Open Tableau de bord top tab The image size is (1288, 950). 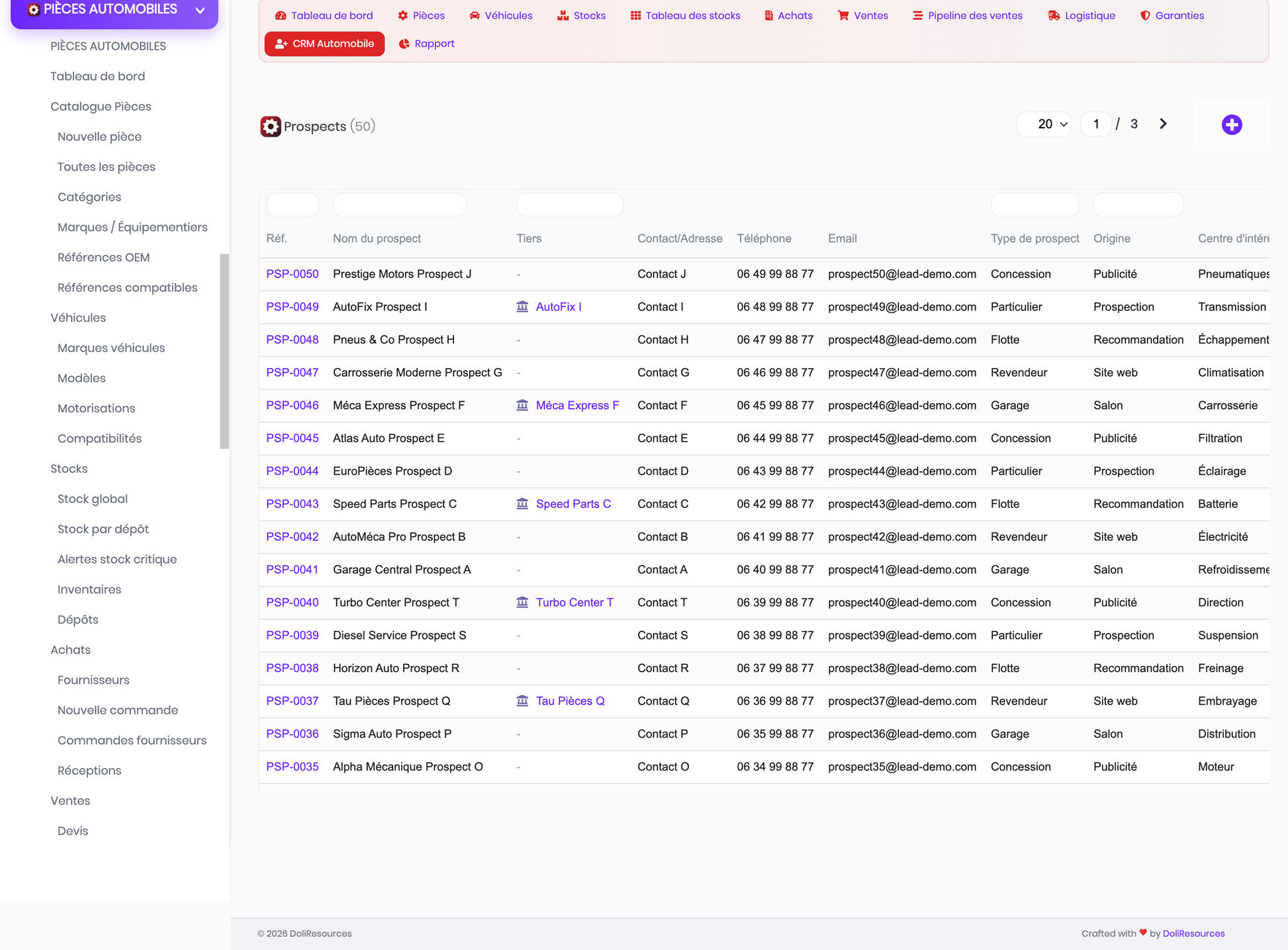tap(324, 16)
